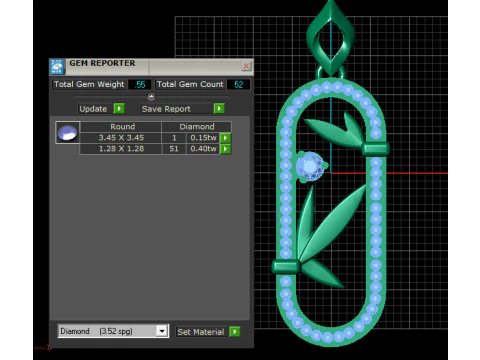Click green arrow next to Save Report

click(x=219, y=109)
